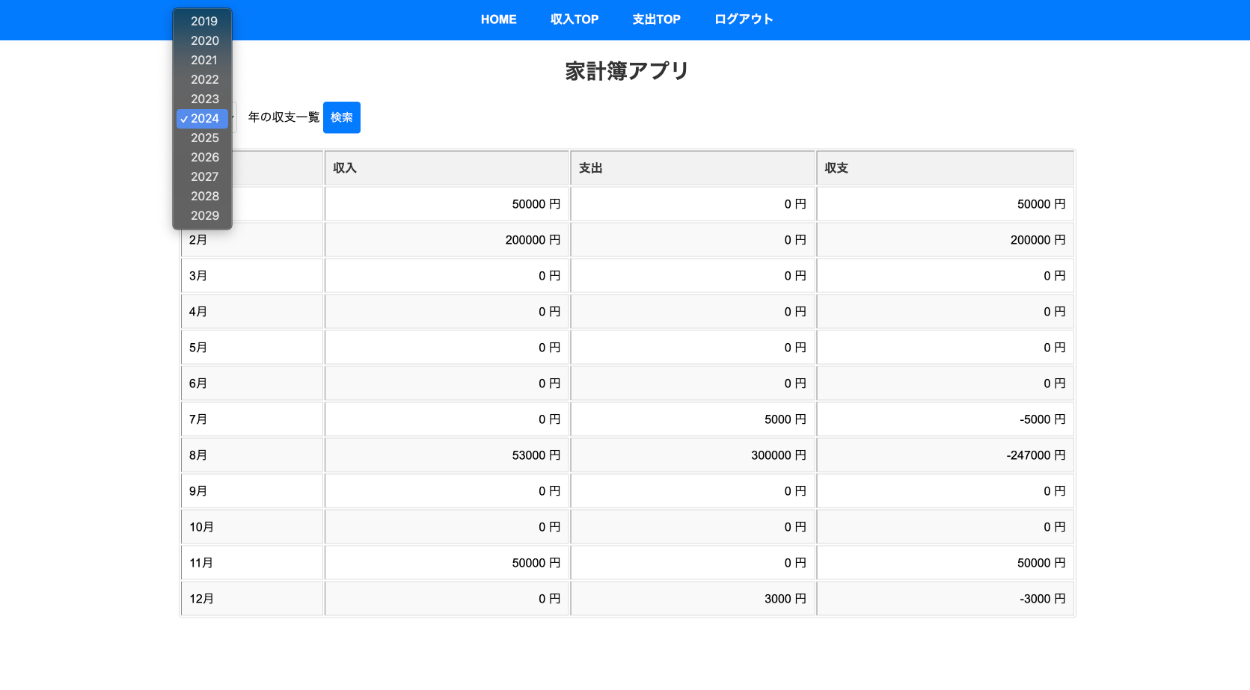Select 2019 from the year dropdown
This screenshot has height=690, width=1250.
[x=204, y=21]
